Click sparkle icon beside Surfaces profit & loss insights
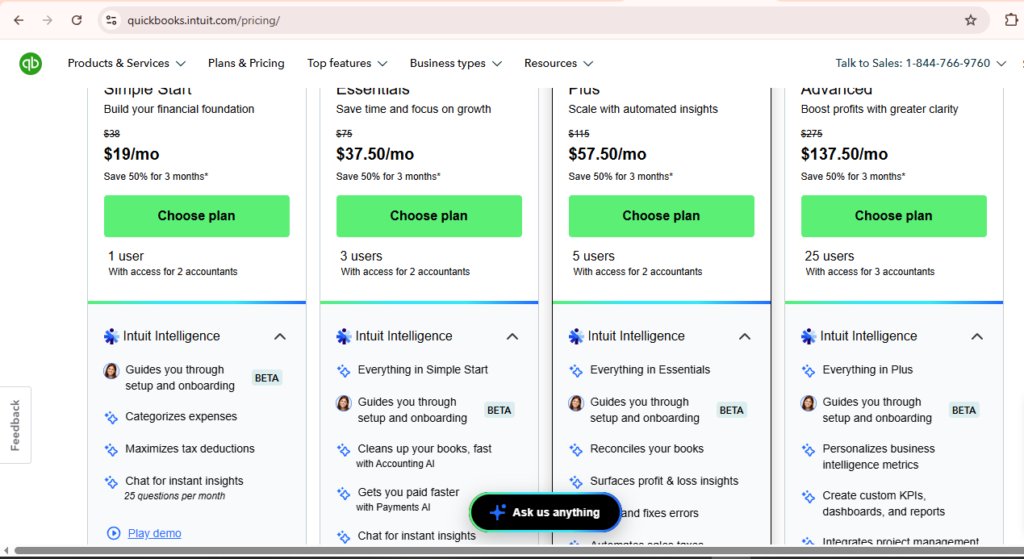1024x559 pixels. (576, 482)
